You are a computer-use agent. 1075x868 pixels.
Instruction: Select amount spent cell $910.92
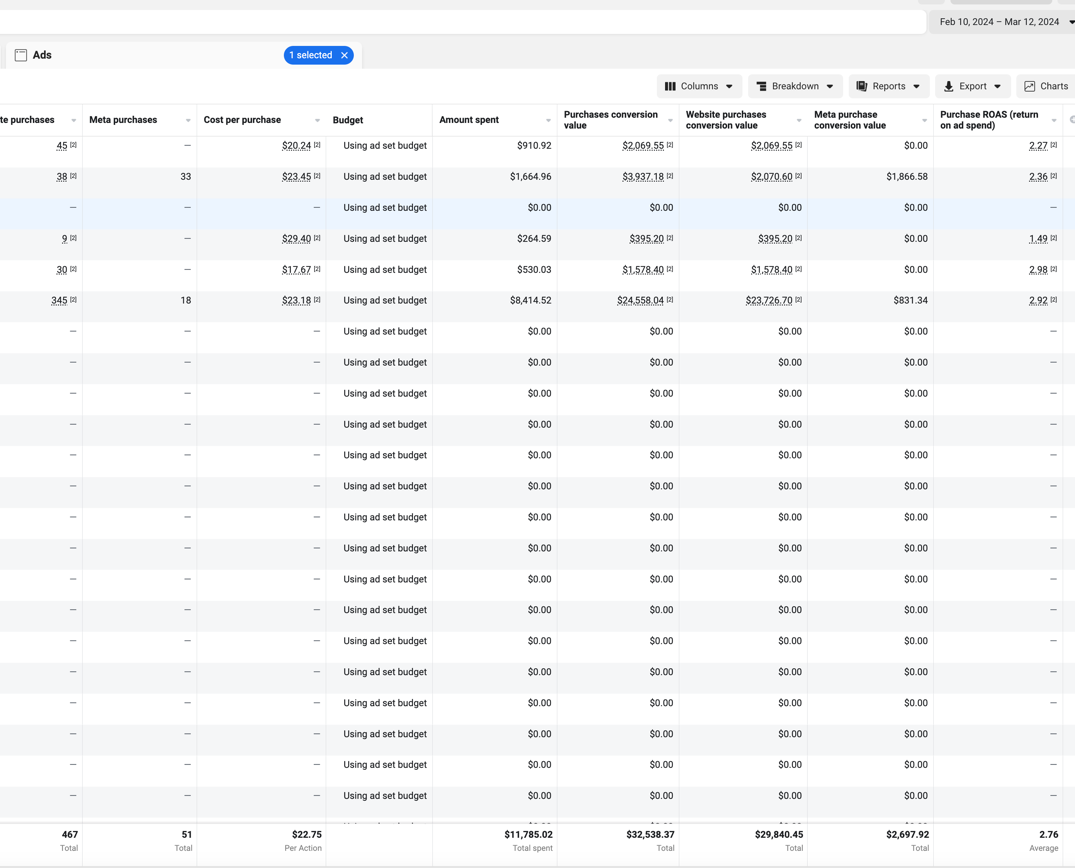[534, 145]
